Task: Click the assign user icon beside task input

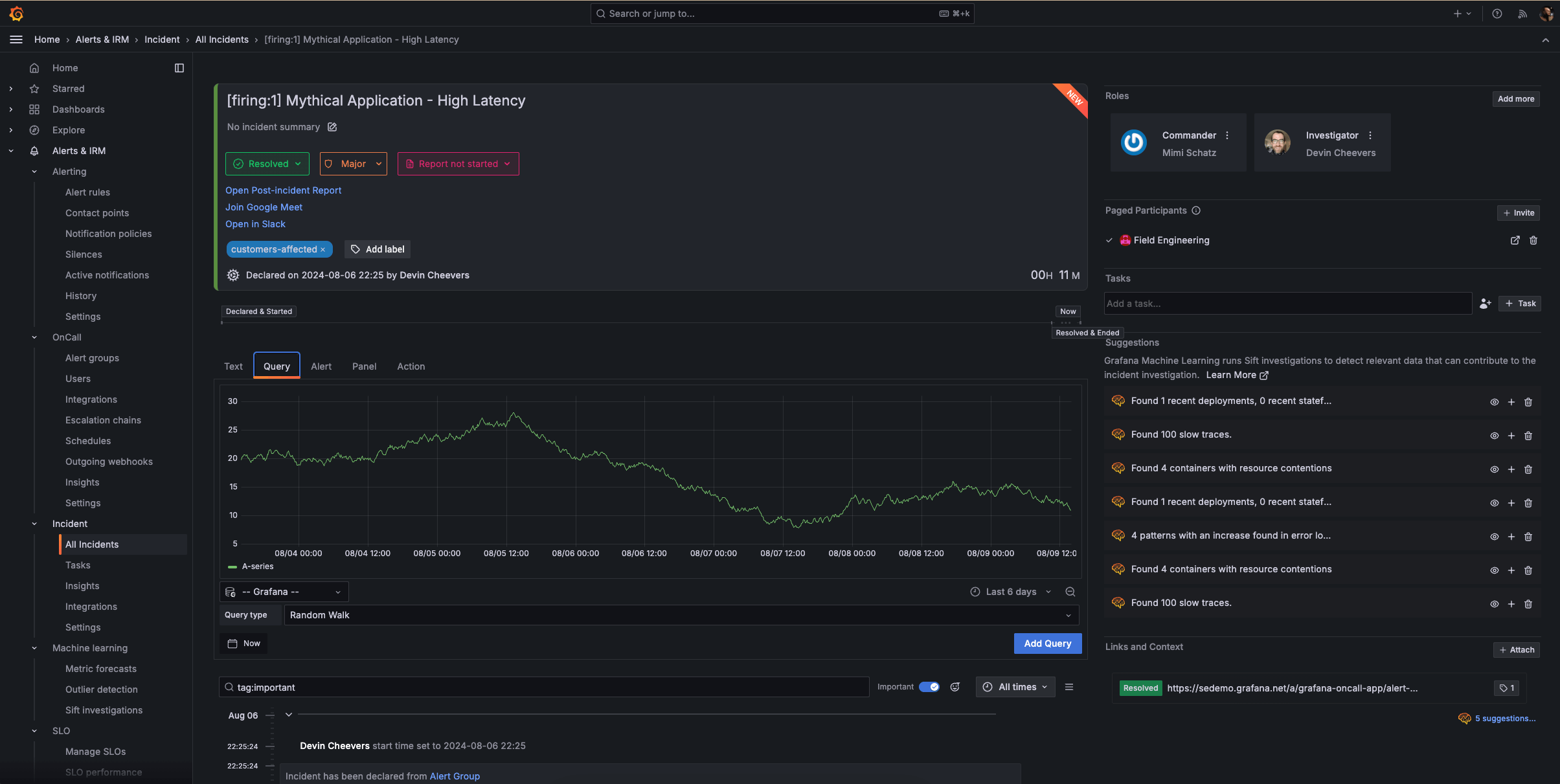Action: pyautogui.click(x=1486, y=304)
